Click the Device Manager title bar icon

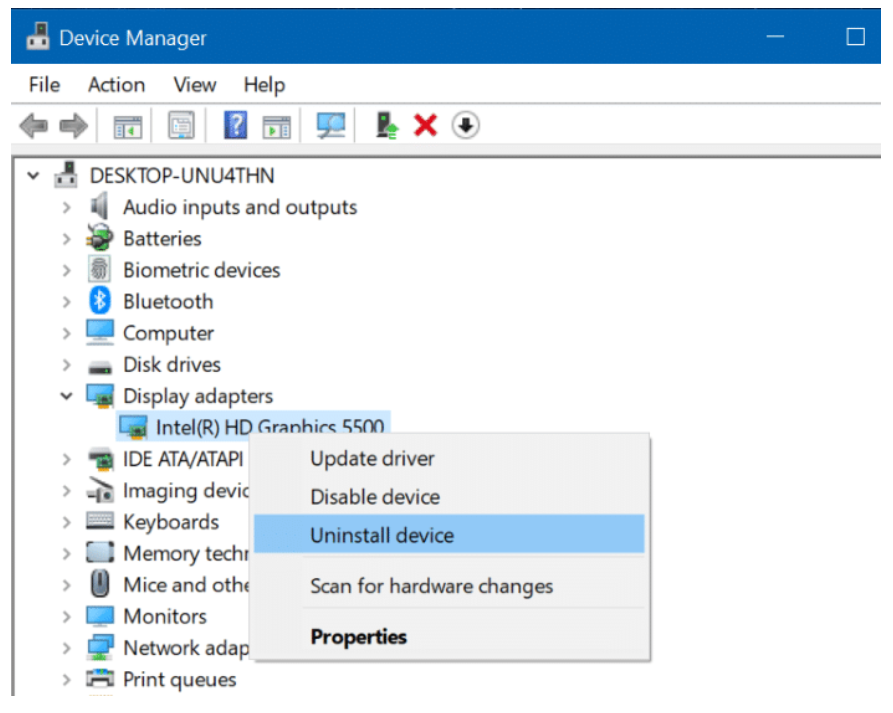coord(38,36)
